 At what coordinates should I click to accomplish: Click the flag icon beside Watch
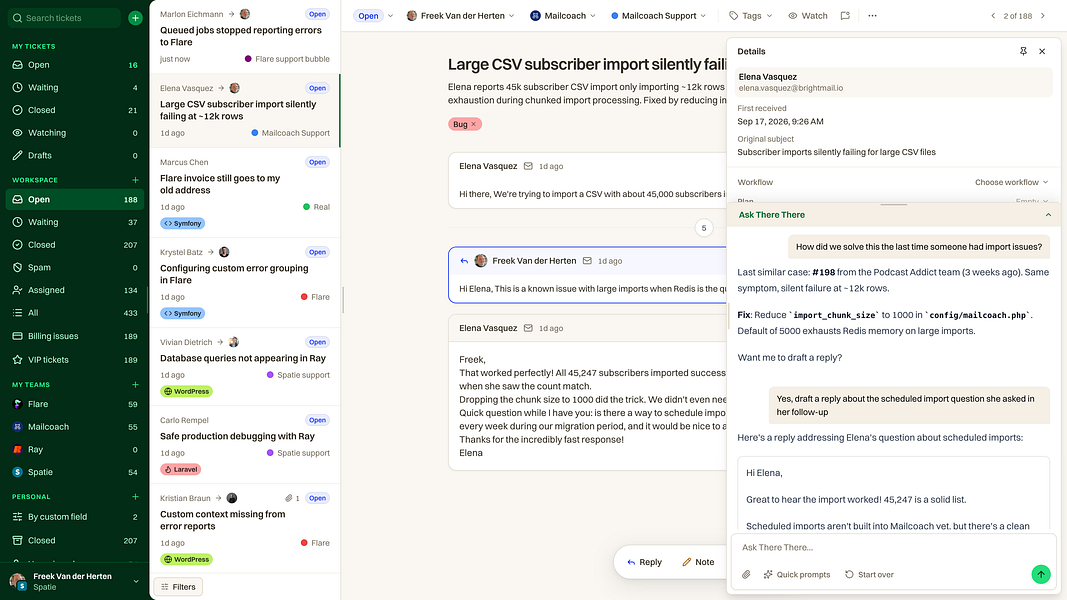(x=845, y=16)
